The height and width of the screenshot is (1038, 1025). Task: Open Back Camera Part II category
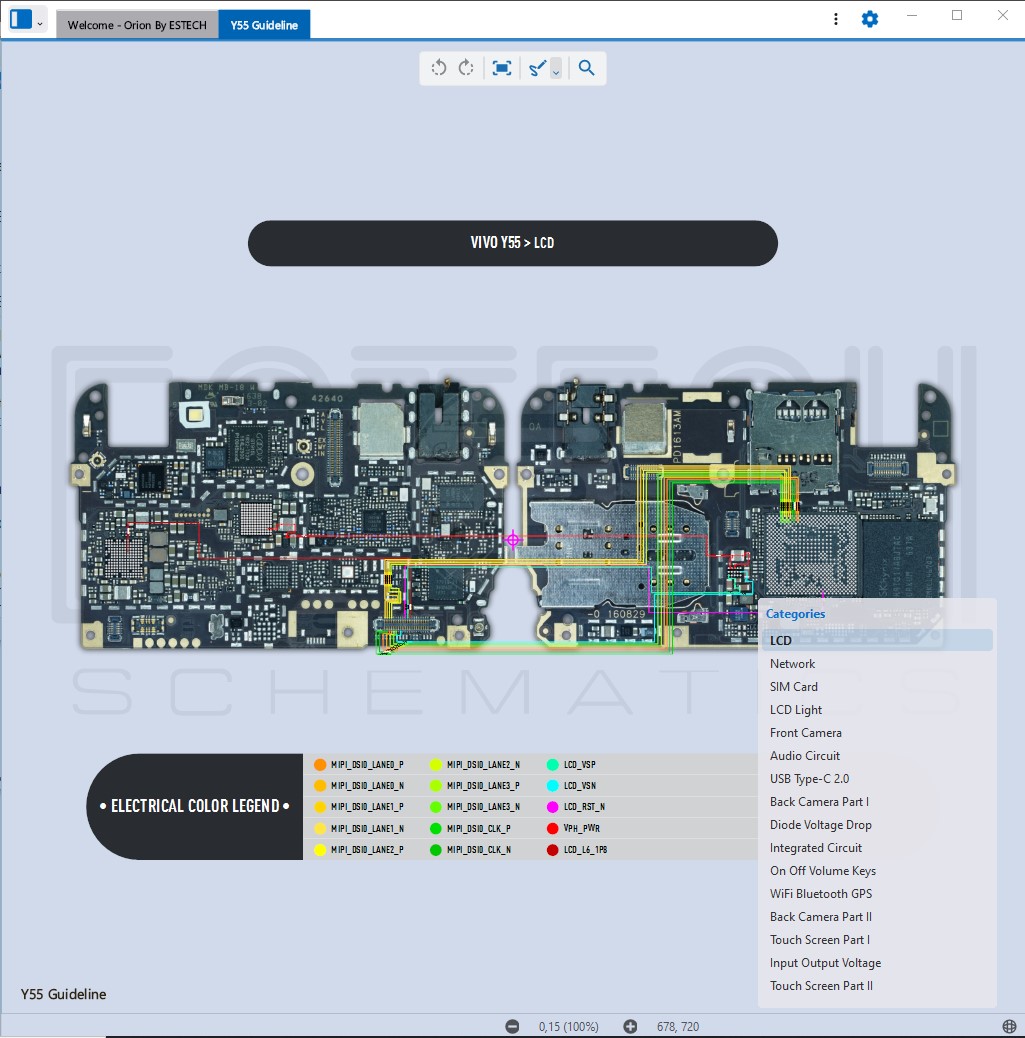point(877,917)
